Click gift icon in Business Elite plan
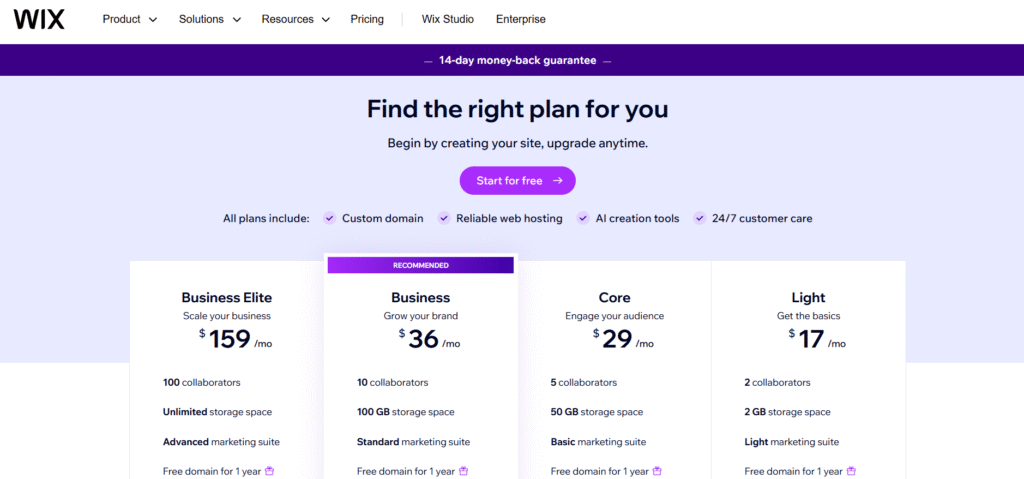 click(269, 471)
